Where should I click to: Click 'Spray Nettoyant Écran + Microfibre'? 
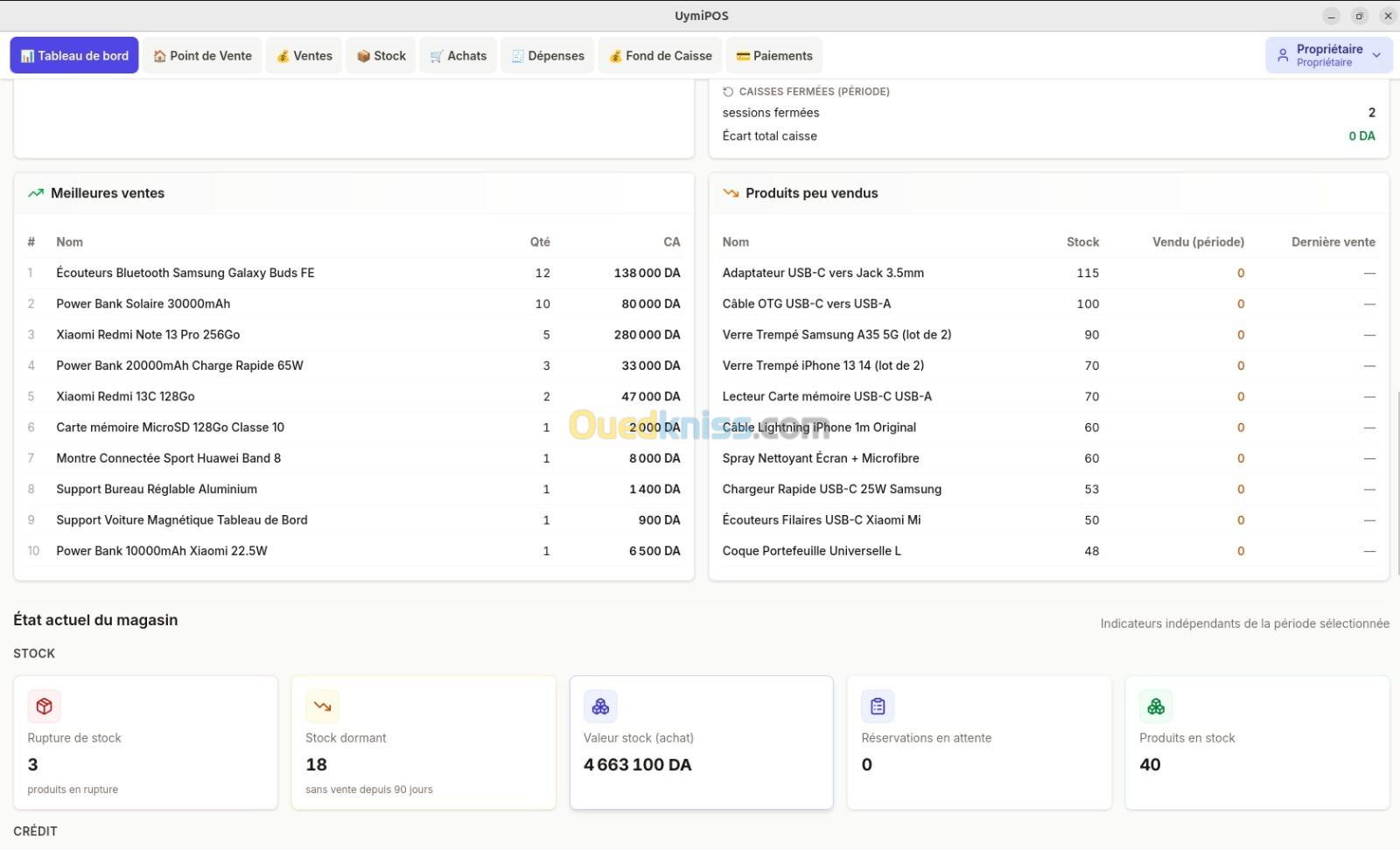click(821, 458)
